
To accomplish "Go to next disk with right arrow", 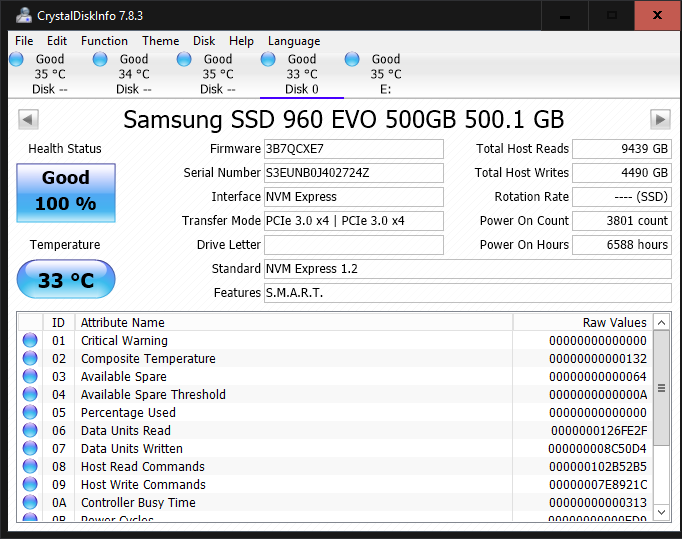I will point(660,119).
